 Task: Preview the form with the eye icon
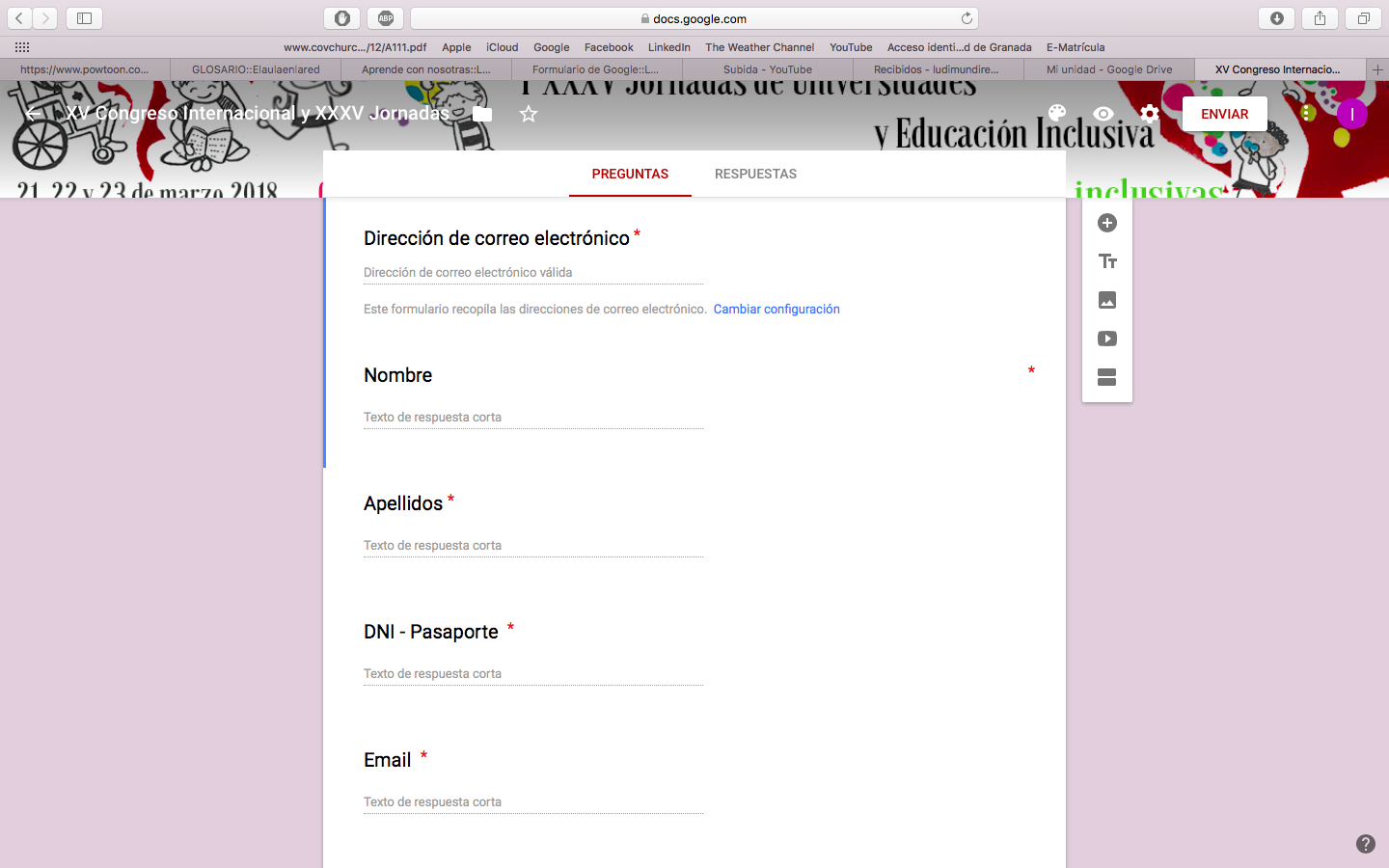pos(1103,114)
